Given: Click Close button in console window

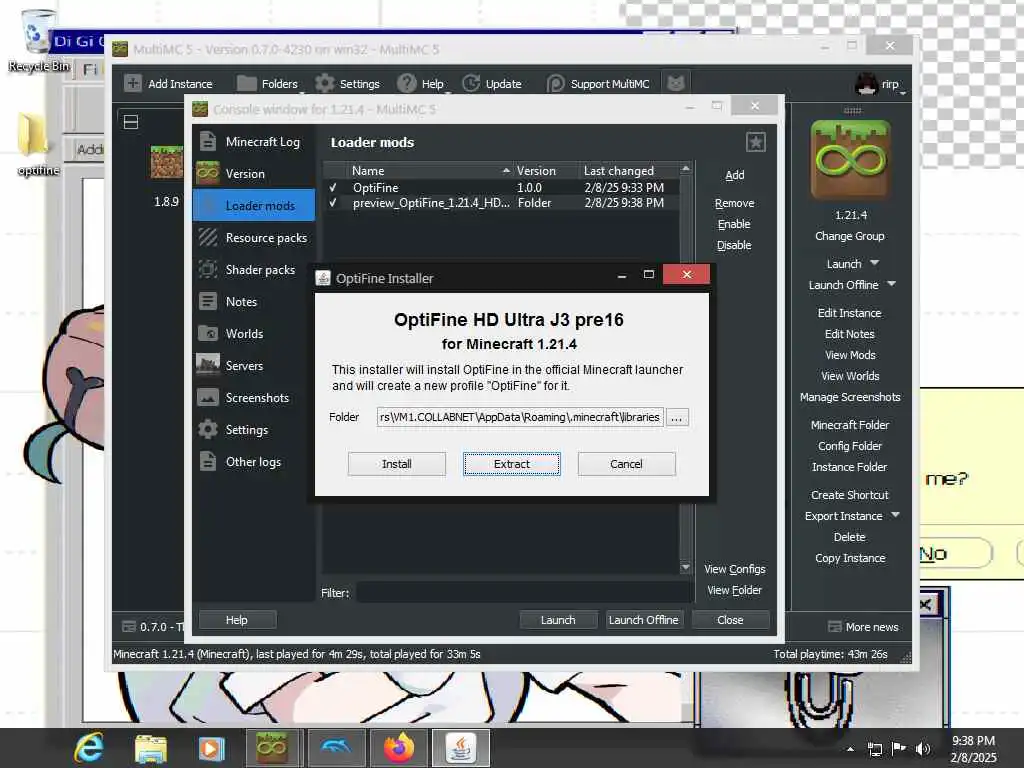Looking at the screenshot, I should tap(730, 620).
